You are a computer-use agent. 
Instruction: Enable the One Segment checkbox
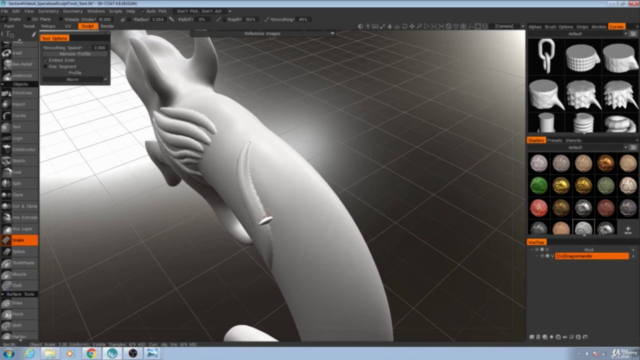pos(45,66)
